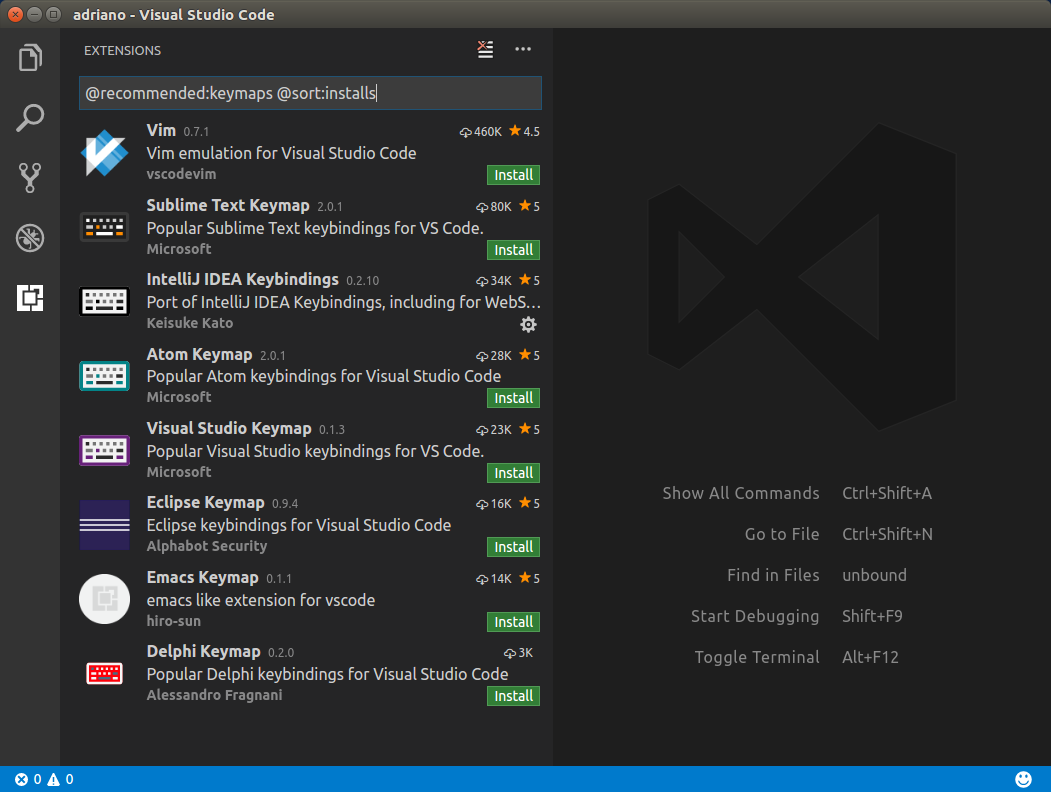
Task: Install the Vim extension
Action: [513, 175]
